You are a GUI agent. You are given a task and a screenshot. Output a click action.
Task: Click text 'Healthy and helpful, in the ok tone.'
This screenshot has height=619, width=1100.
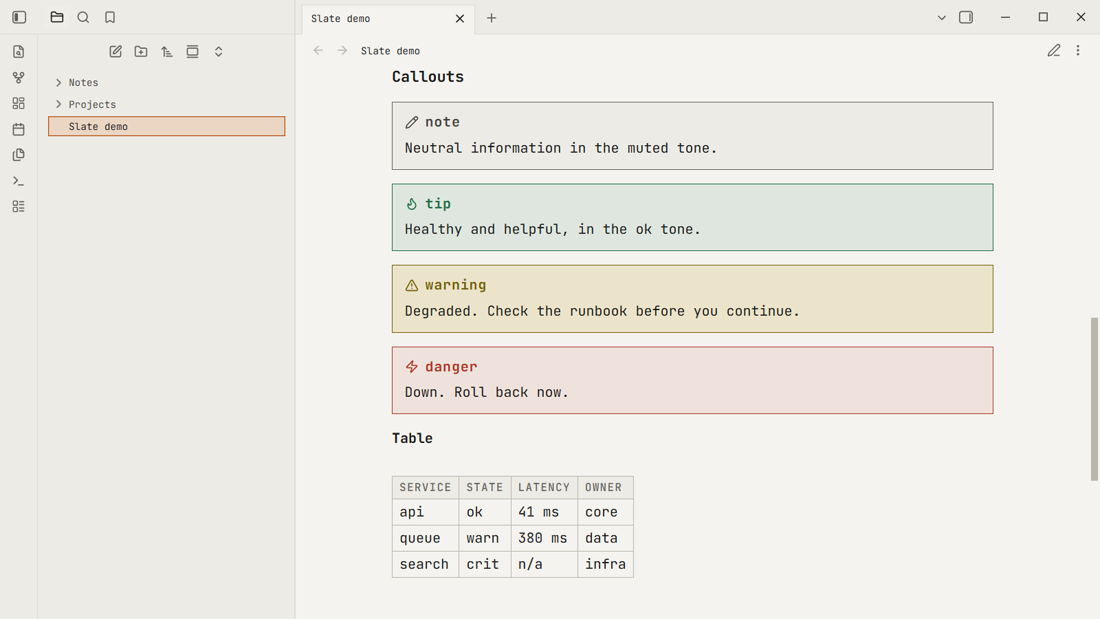point(552,229)
